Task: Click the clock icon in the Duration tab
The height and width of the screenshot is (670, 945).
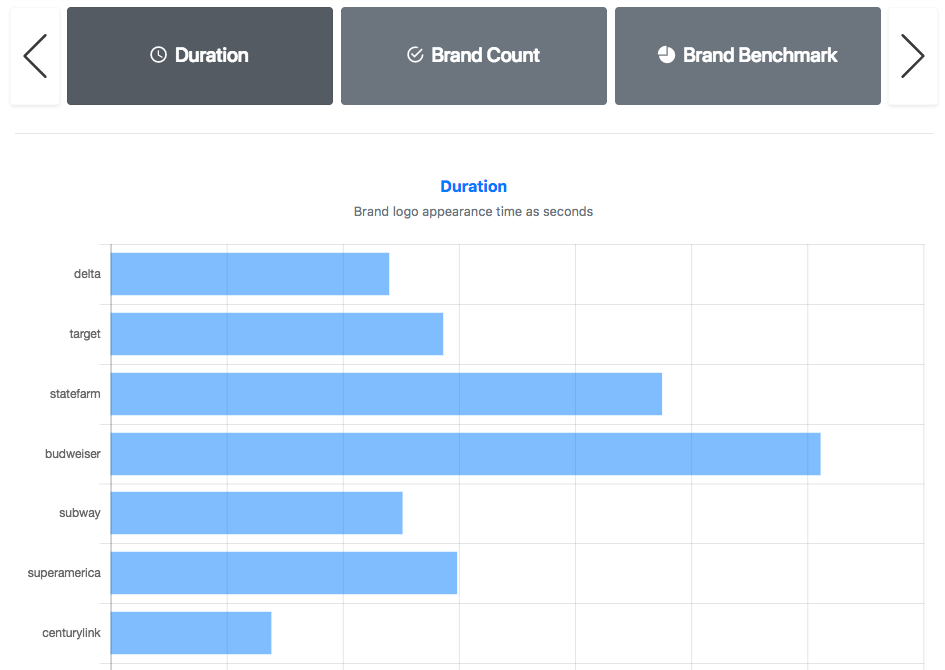Action: [159, 55]
